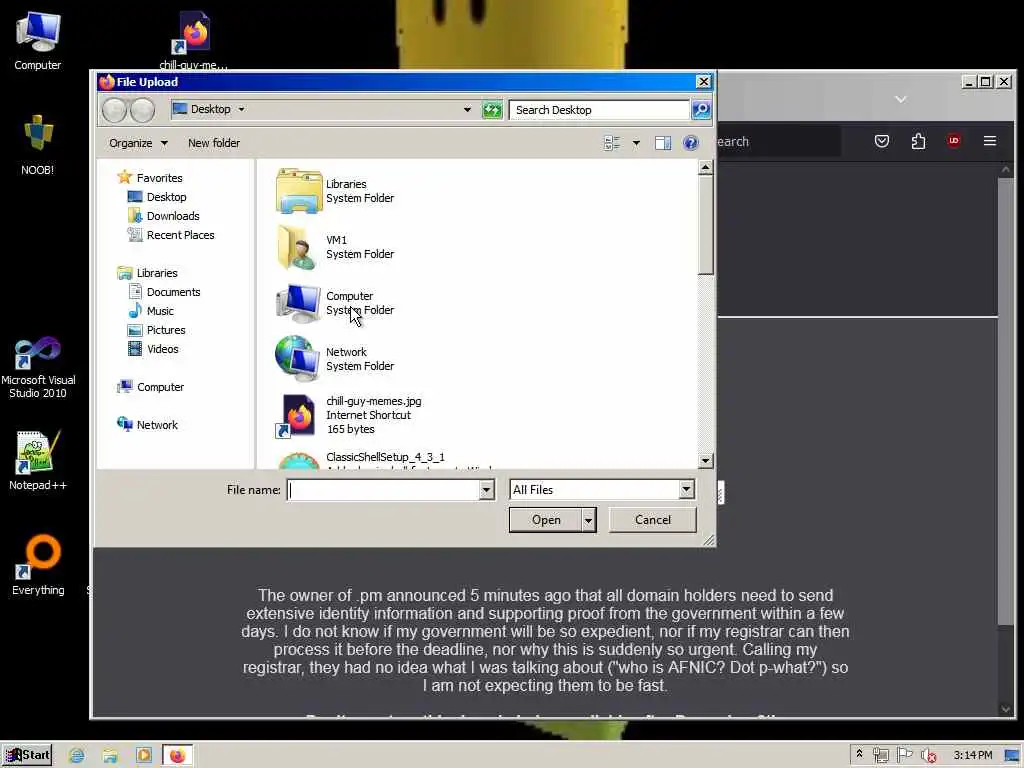Select Computer in navigation pane
Screen dimensions: 1024x768
click(160, 387)
